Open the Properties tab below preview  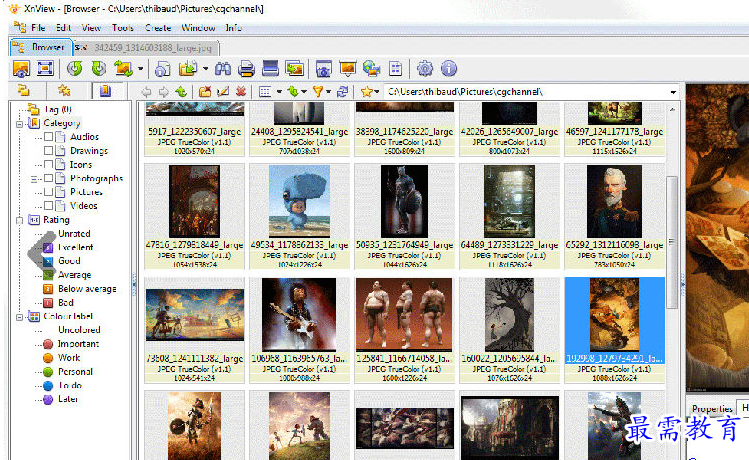712,409
